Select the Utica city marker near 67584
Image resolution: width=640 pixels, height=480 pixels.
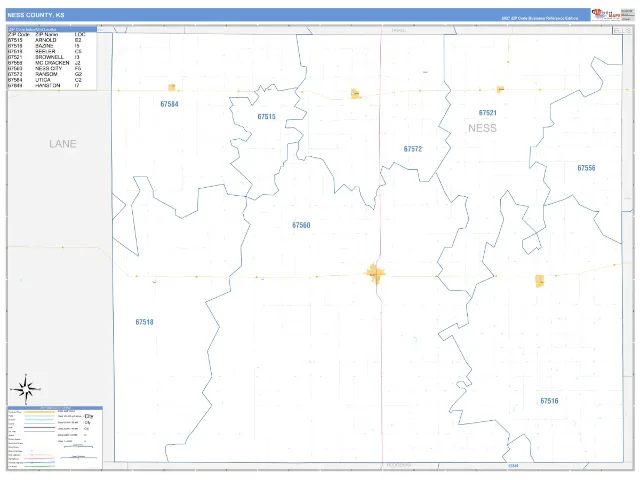point(172,87)
